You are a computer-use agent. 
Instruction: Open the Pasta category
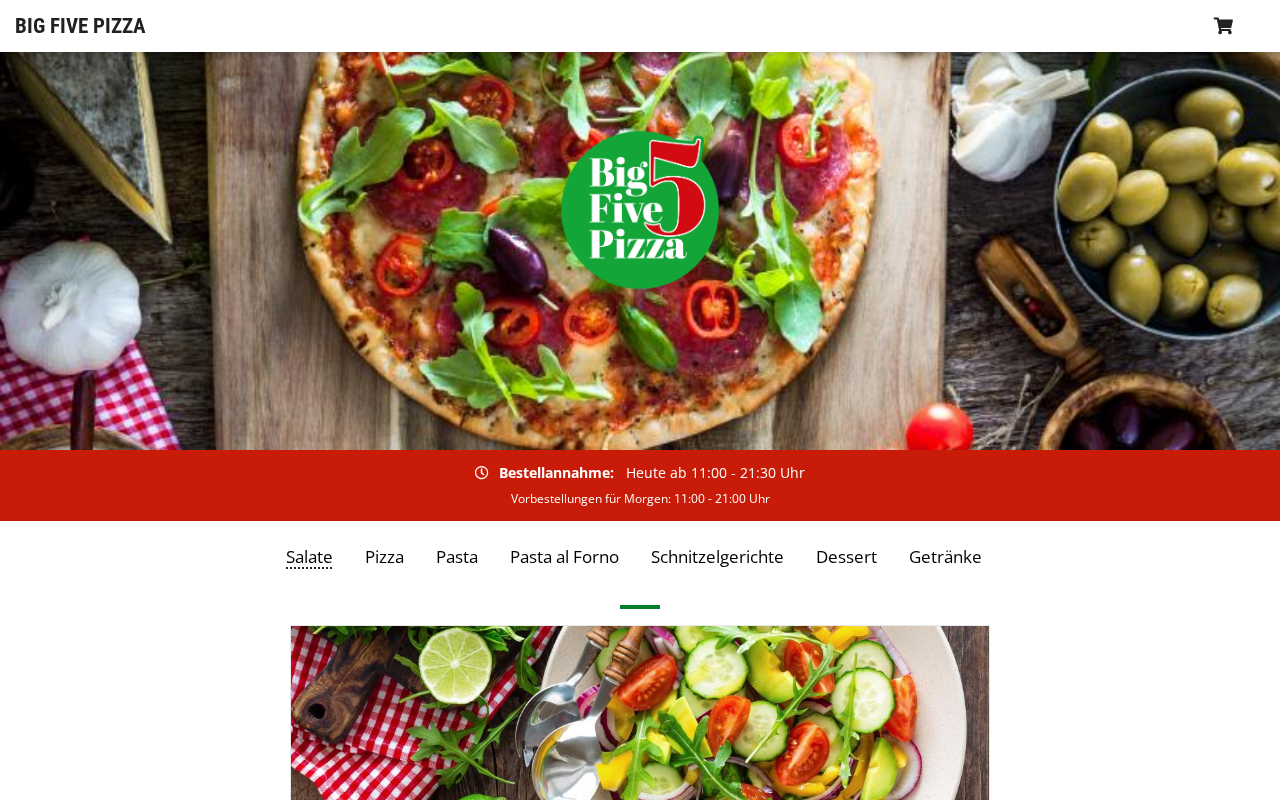(457, 557)
